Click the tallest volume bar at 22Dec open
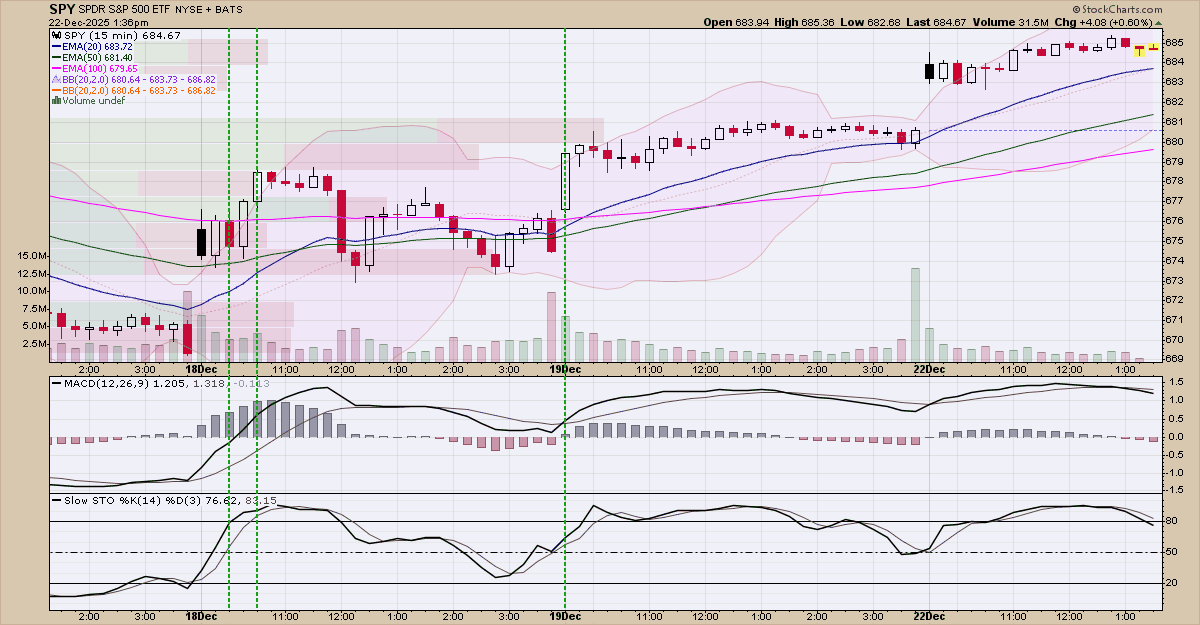Image resolution: width=1200 pixels, height=625 pixels. 914,315
